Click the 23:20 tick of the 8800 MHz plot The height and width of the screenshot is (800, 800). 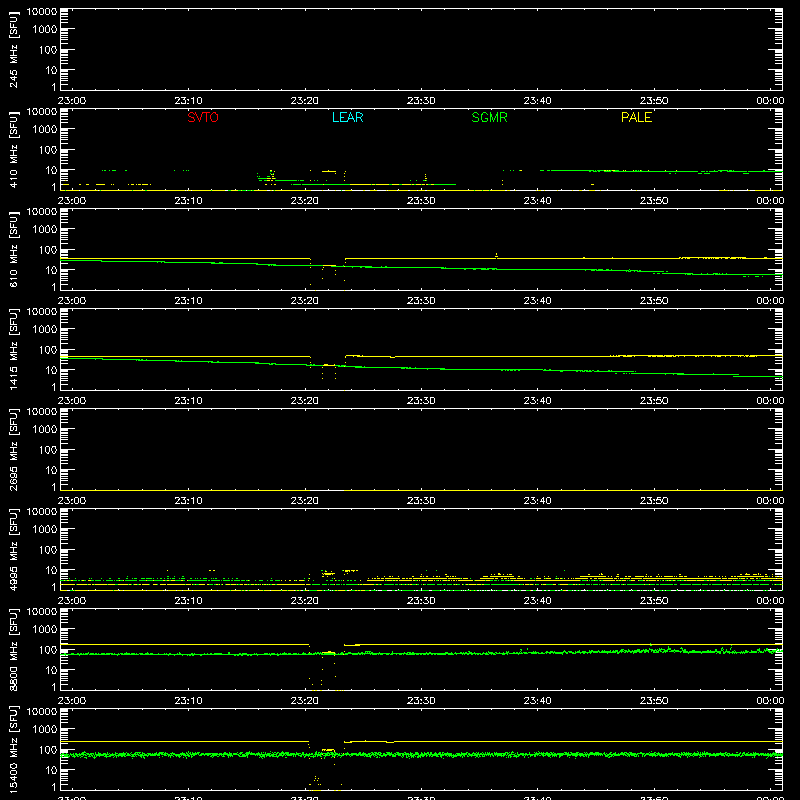pyautogui.click(x=305, y=701)
